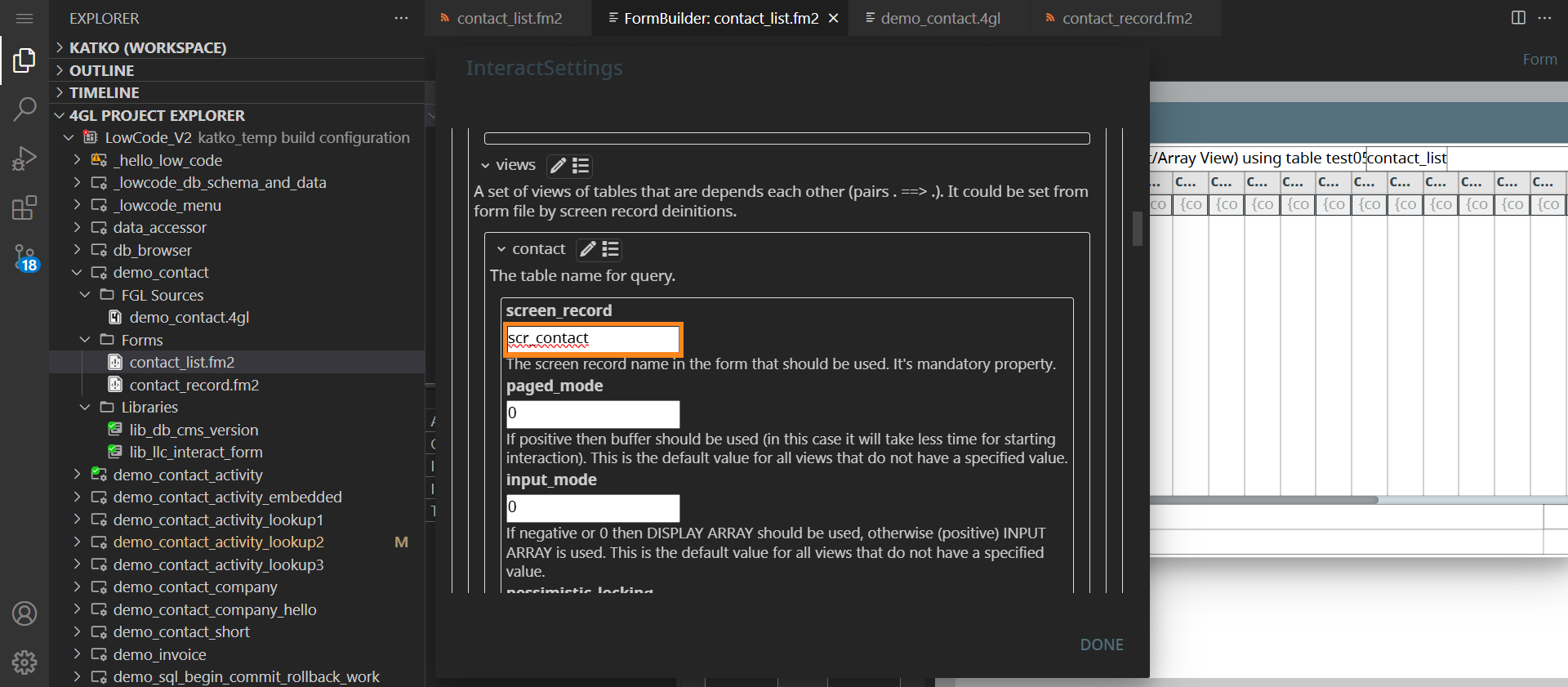Open Run and Debug view
The width and height of the screenshot is (1568, 687).
click(x=24, y=158)
